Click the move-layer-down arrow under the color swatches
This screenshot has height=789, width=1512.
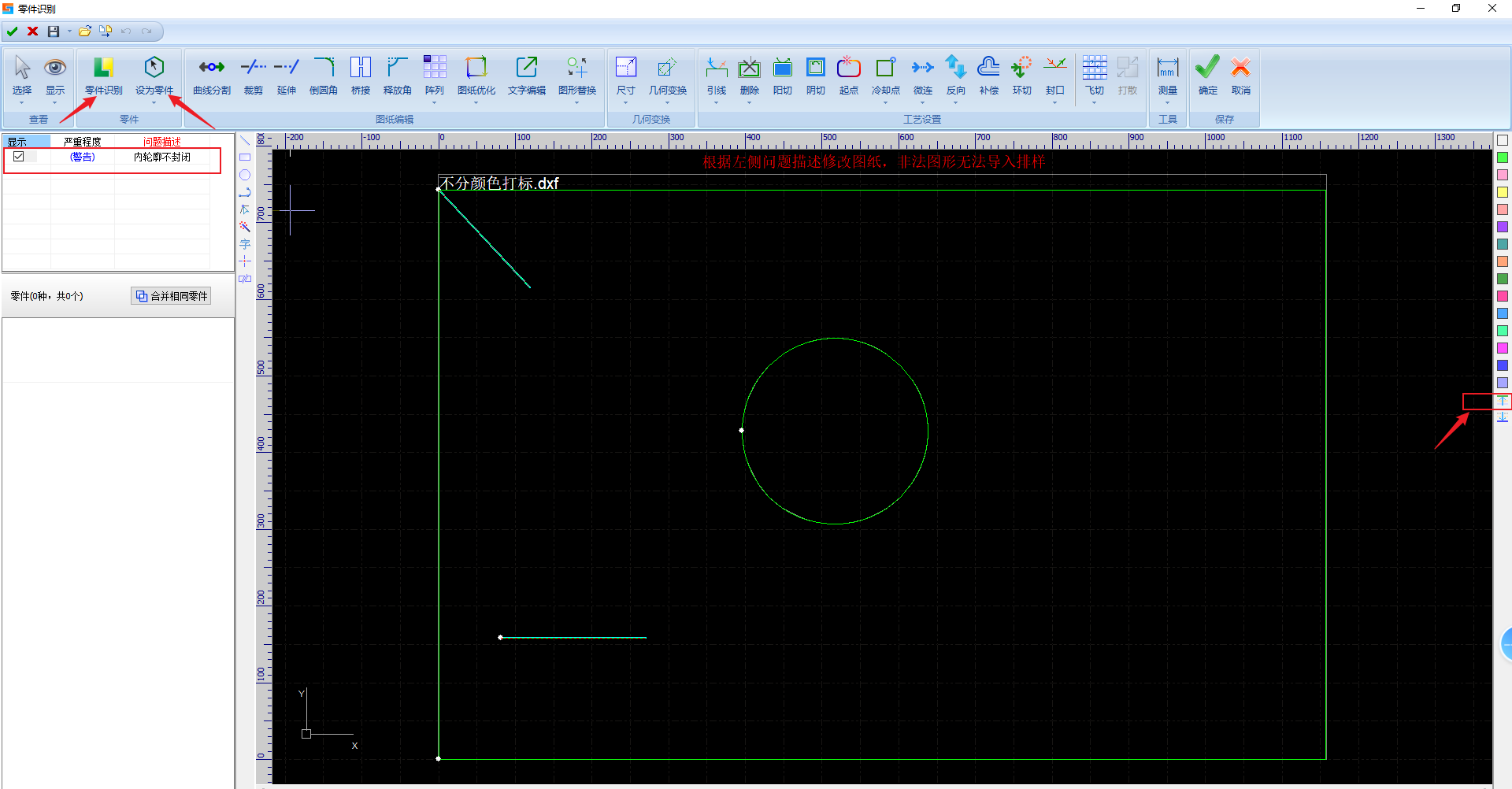tap(1503, 417)
